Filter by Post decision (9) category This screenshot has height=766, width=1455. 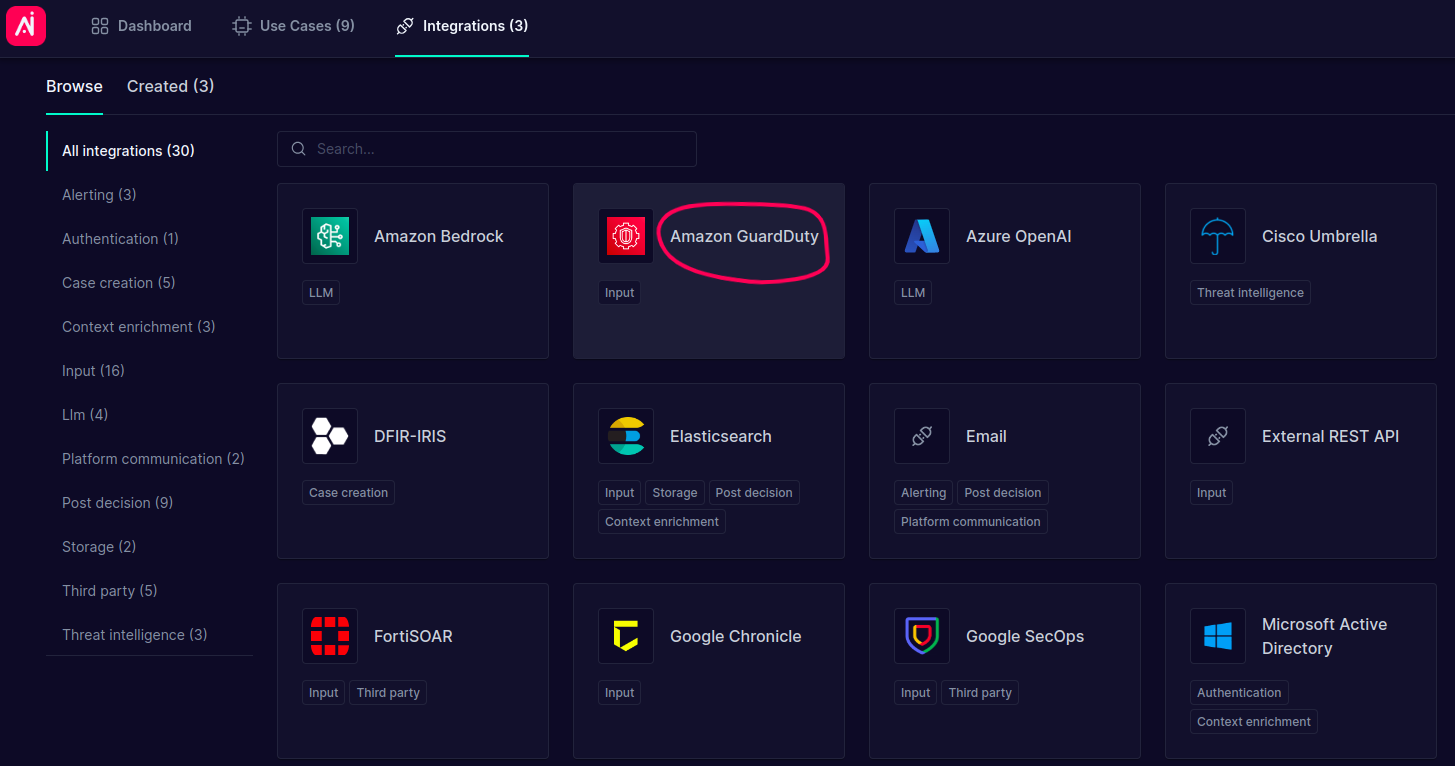pyautogui.click(x=118, y=503)
